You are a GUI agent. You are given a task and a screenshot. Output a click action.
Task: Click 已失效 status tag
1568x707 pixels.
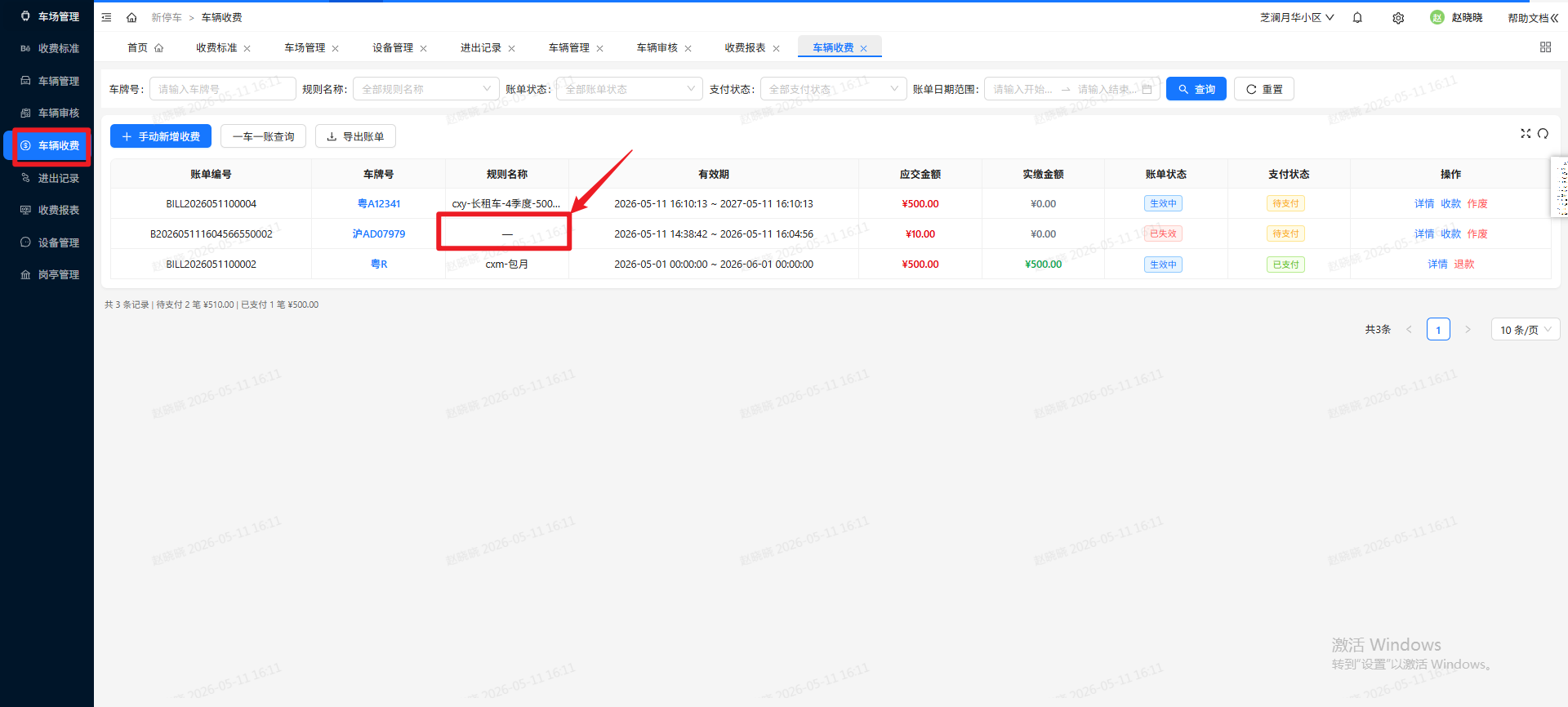point(1163,233)
